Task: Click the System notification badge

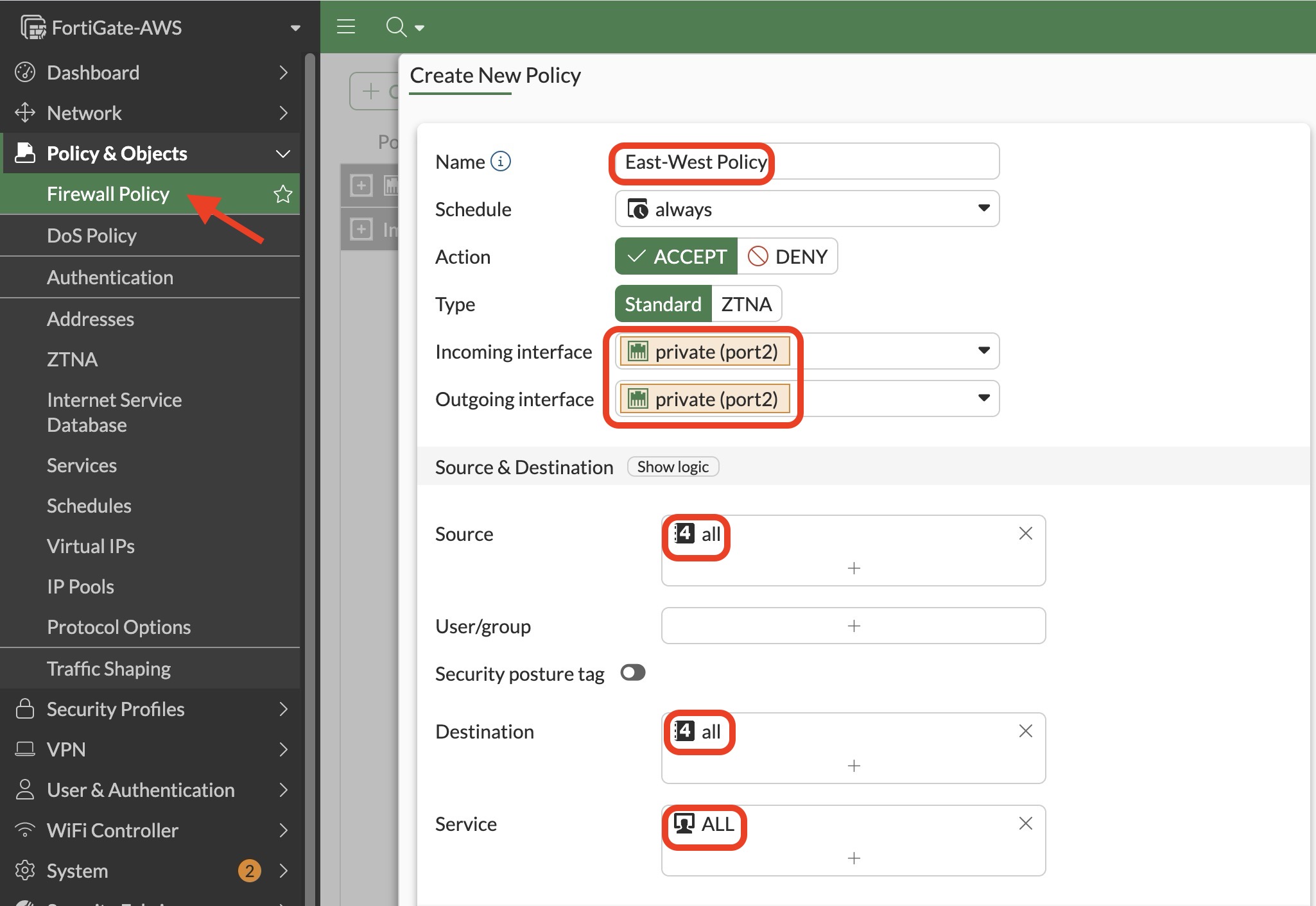Action: tap(250, 870)
